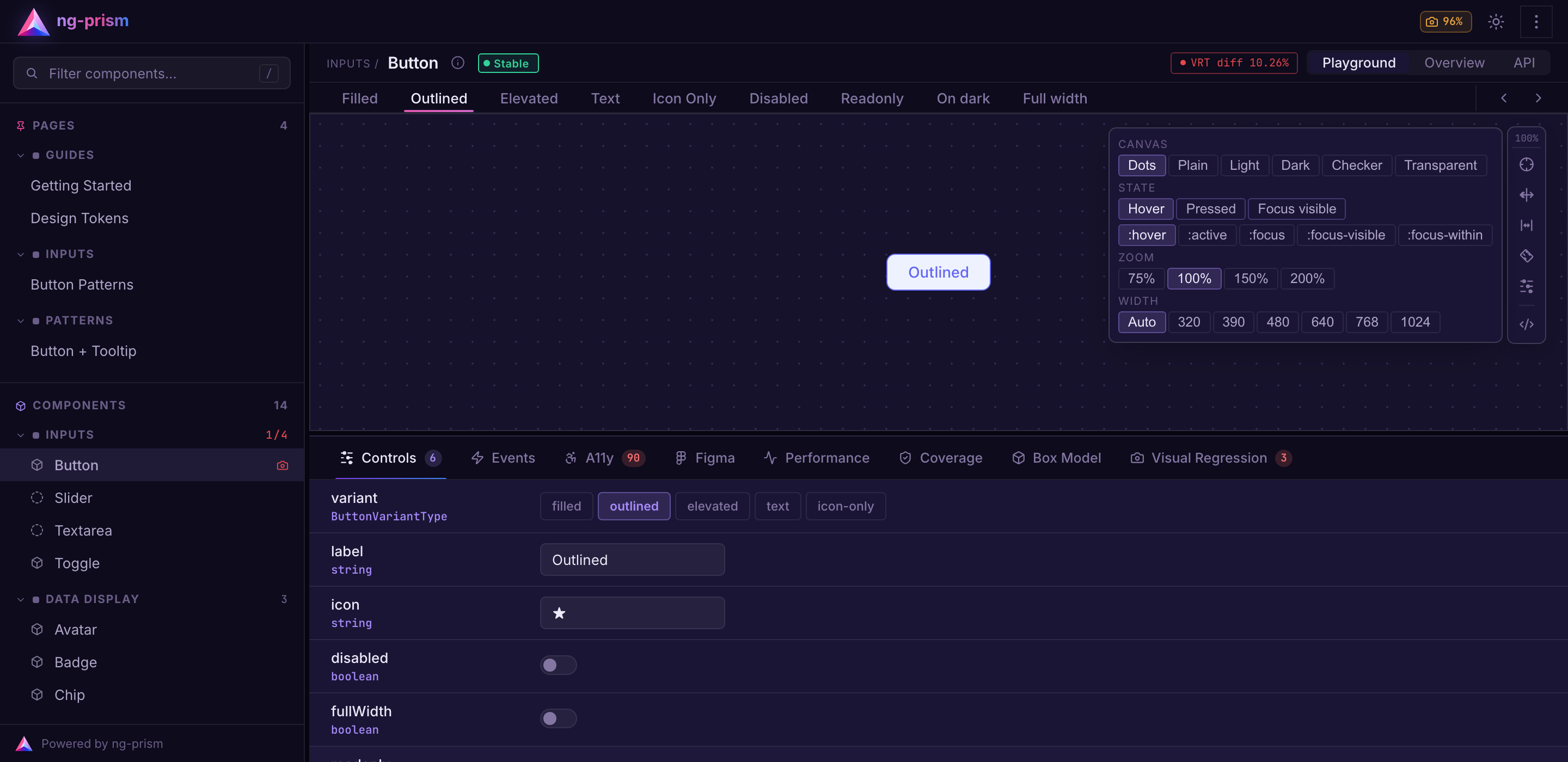Switch to the Elevated story tab

click(528, 99)
